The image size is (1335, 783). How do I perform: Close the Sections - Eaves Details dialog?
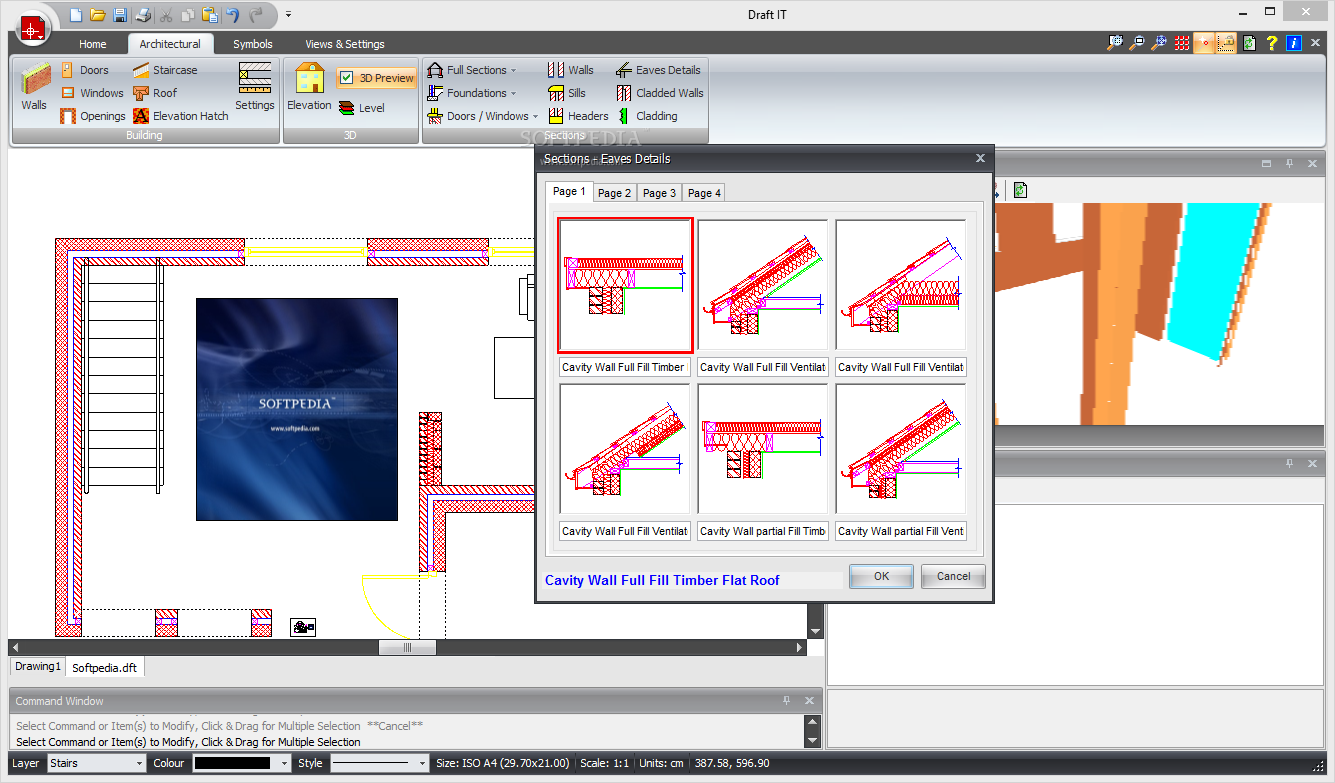[980, 158]
